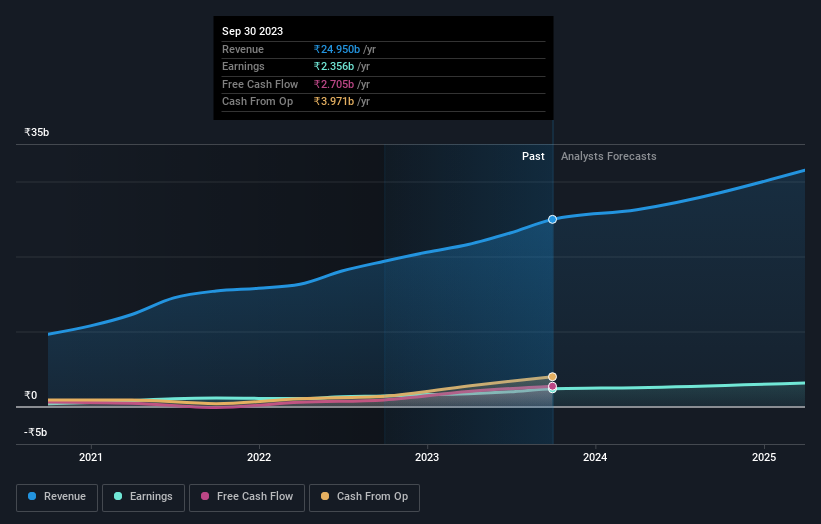Click the Analysts Forecasts label
Viewport: 821px width, 524px height.
(x=608, y=157)
